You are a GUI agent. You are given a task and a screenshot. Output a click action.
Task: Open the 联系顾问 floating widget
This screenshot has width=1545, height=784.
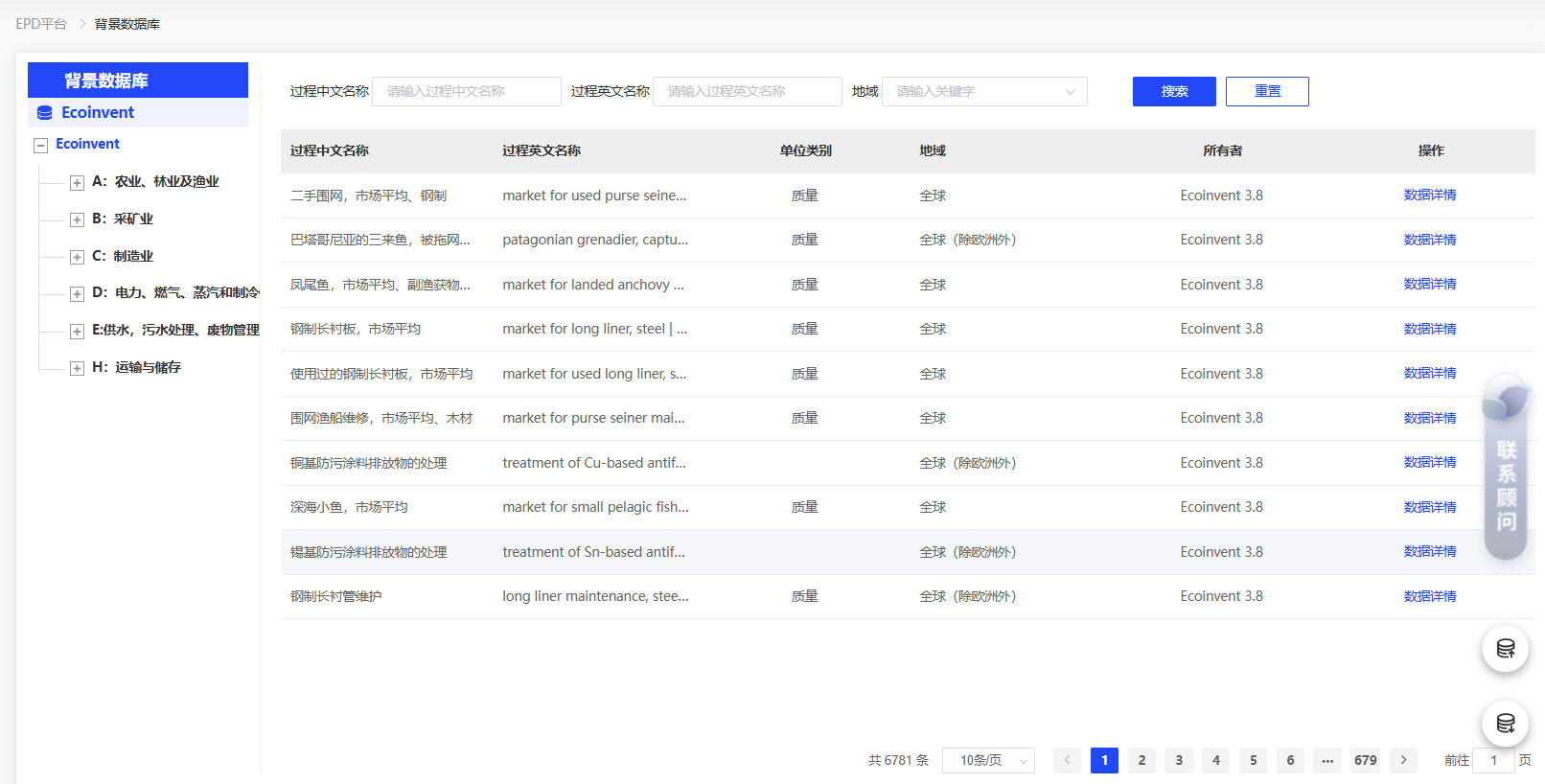(1506, 468)
